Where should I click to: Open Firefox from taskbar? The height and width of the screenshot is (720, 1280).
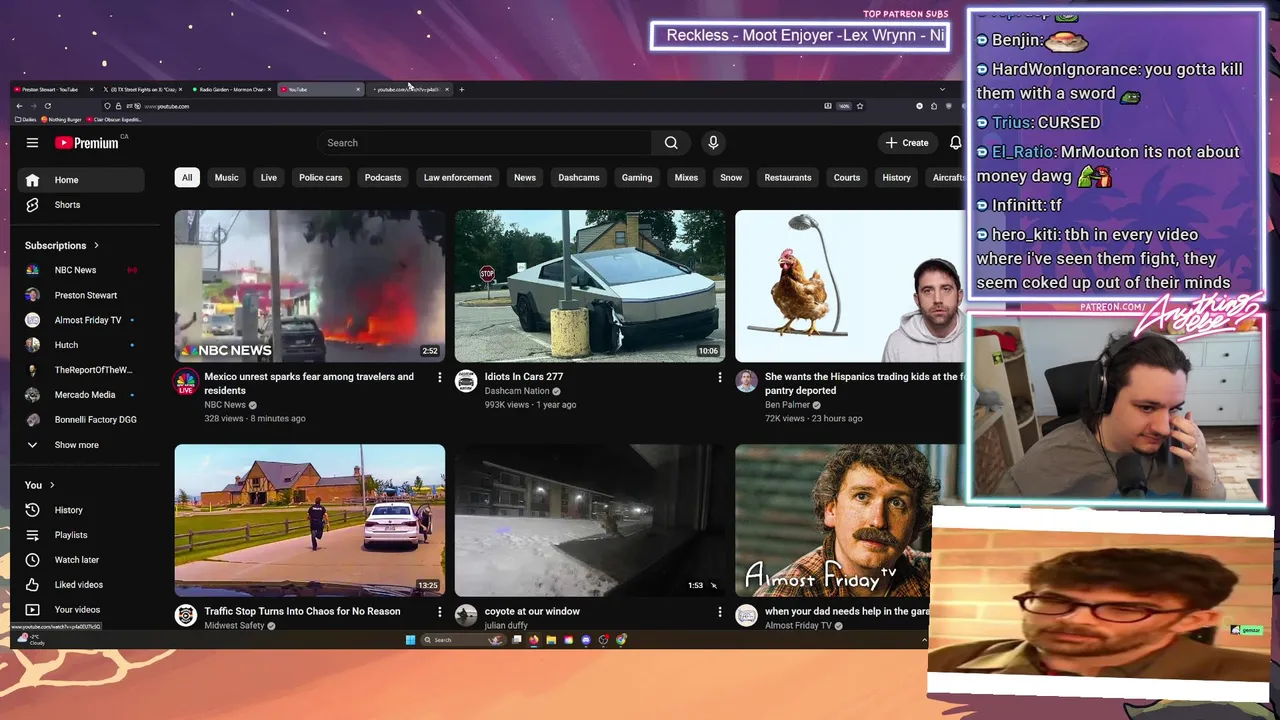[x=534, y=640]
